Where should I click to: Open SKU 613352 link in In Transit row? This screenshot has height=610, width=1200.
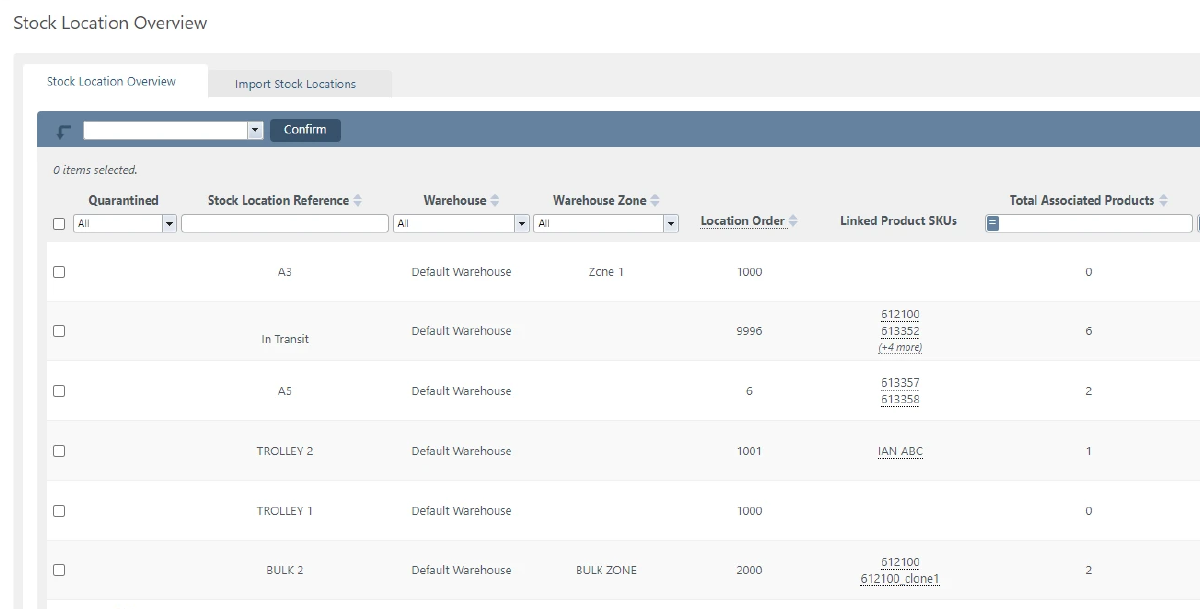900,331
